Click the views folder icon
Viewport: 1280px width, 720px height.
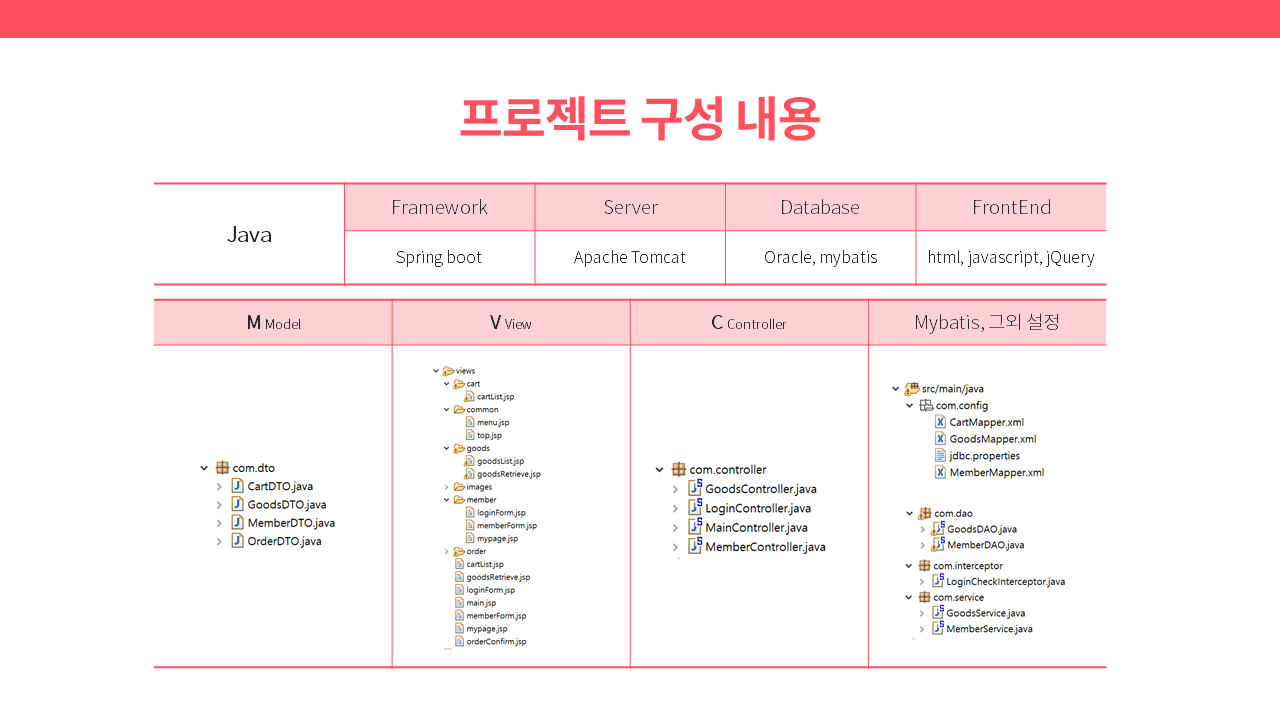(x=448, y=371)
